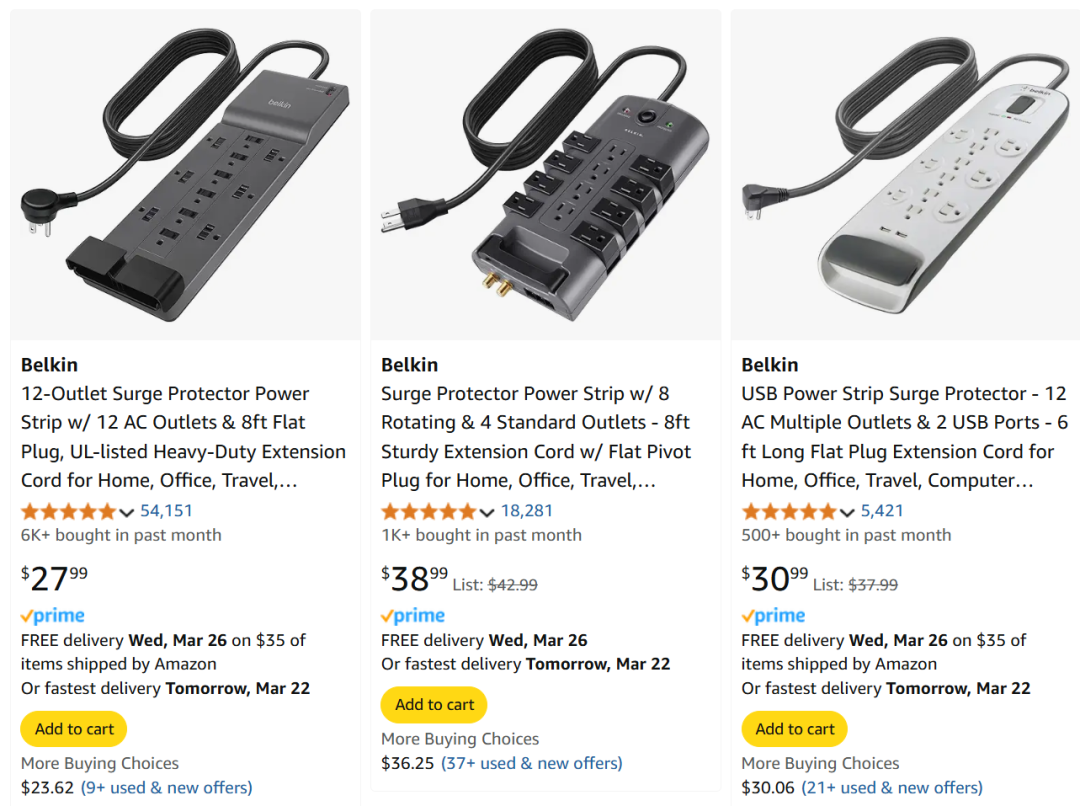Add the $27.99 surge protector to cart
This screenshot has height=806, width=1080.
pyautogui.click(x=74, y=729)
